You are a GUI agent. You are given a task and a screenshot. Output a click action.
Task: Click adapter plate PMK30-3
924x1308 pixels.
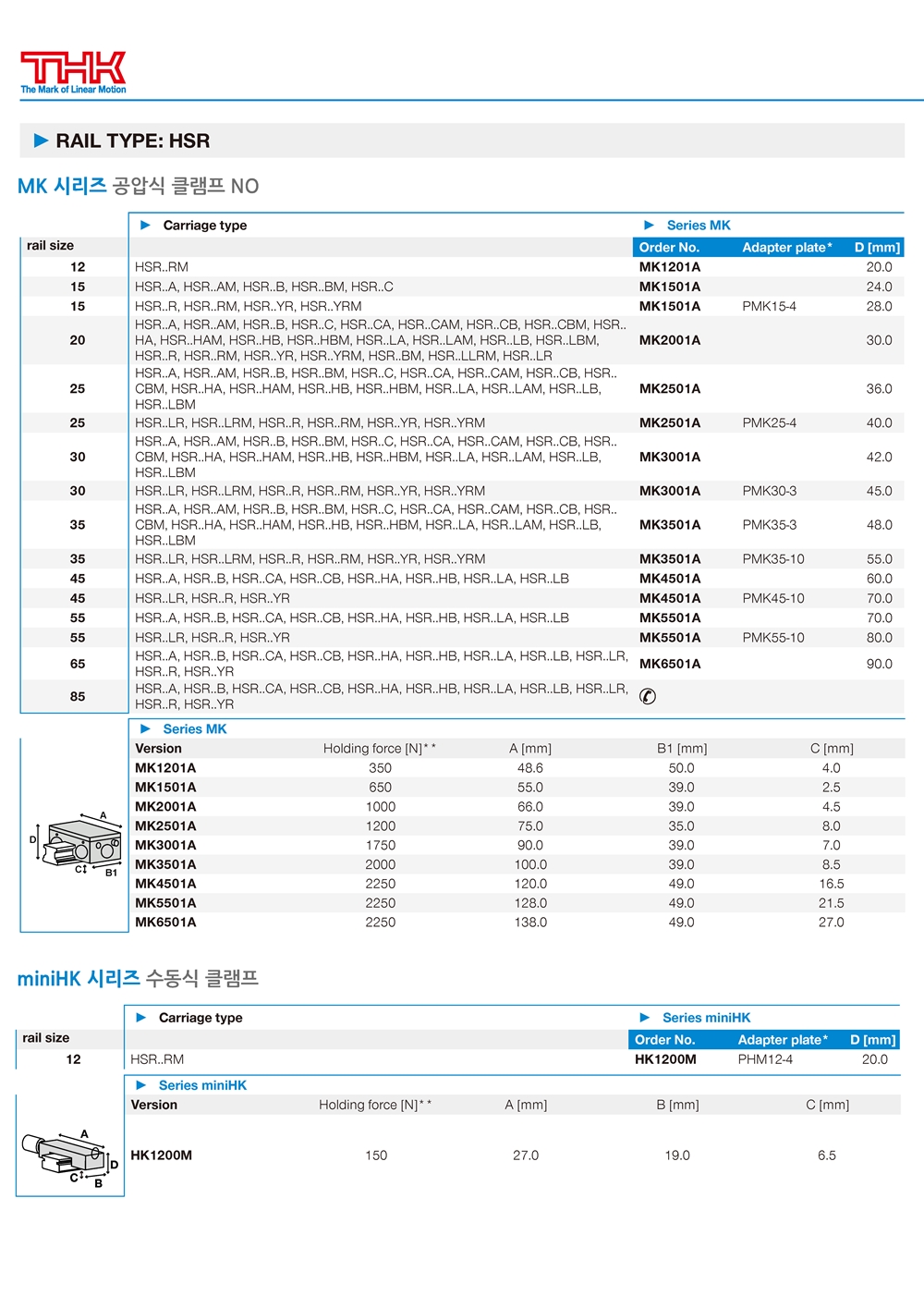769,491
